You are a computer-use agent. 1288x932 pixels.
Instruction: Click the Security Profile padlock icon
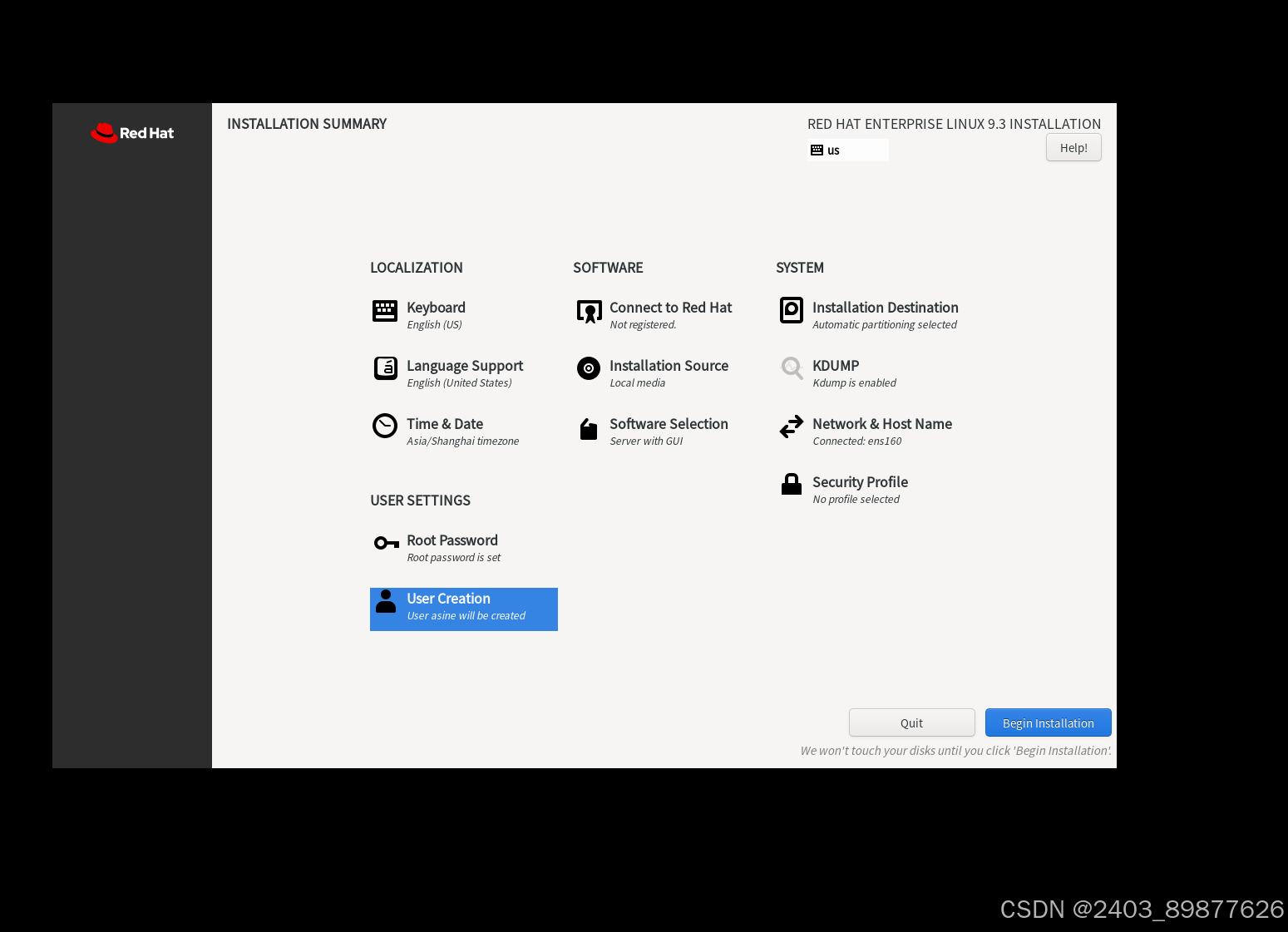pyautogui.click(x=792, y=484)
